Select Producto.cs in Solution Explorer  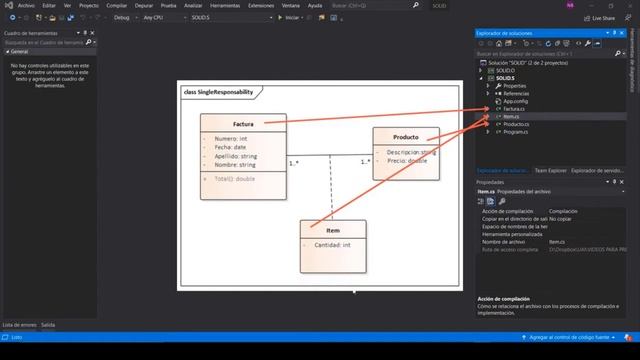(x=516, y=124)
